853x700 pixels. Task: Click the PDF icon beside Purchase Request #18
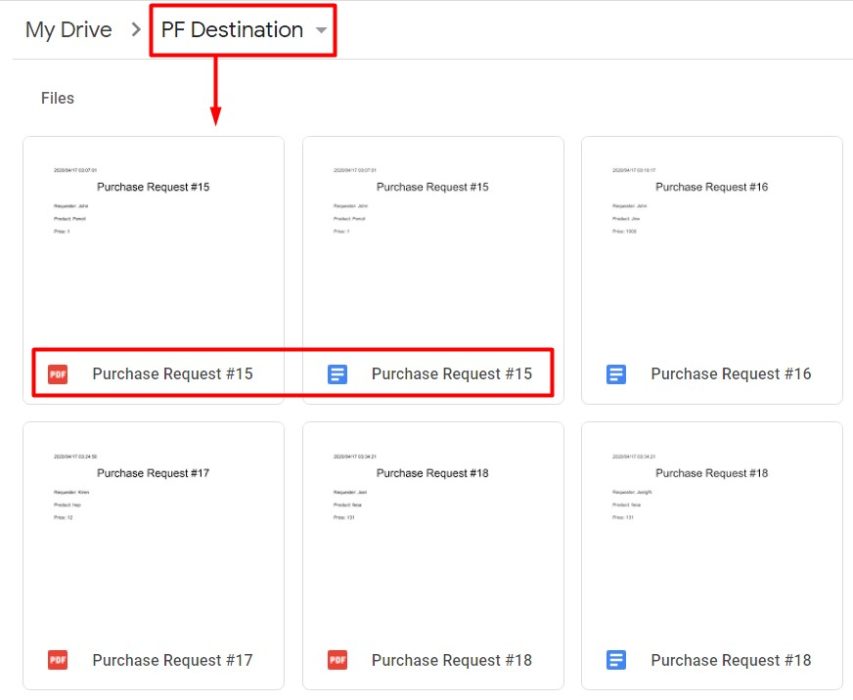337,660
